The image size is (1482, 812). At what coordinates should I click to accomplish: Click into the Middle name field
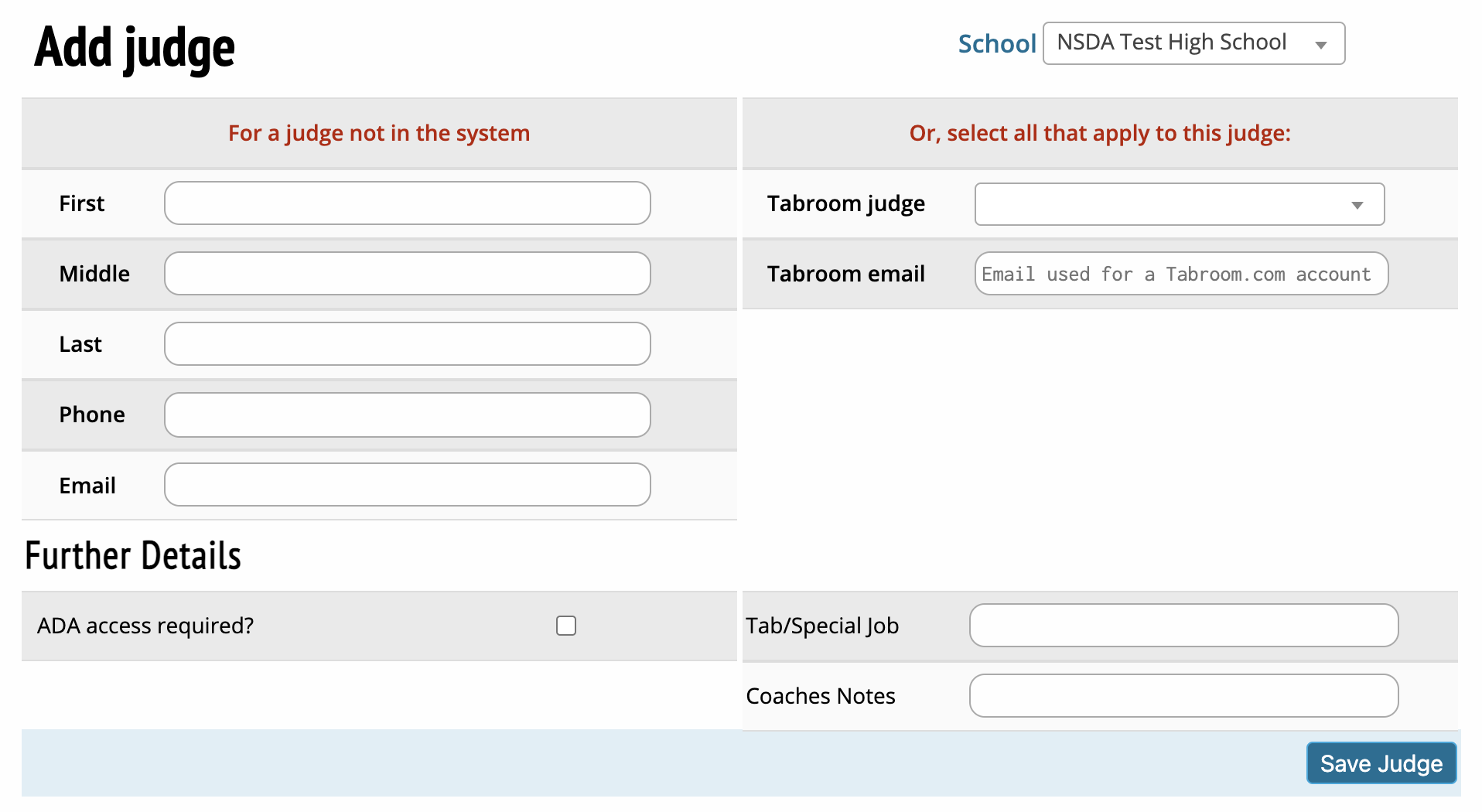coord(408,274)
